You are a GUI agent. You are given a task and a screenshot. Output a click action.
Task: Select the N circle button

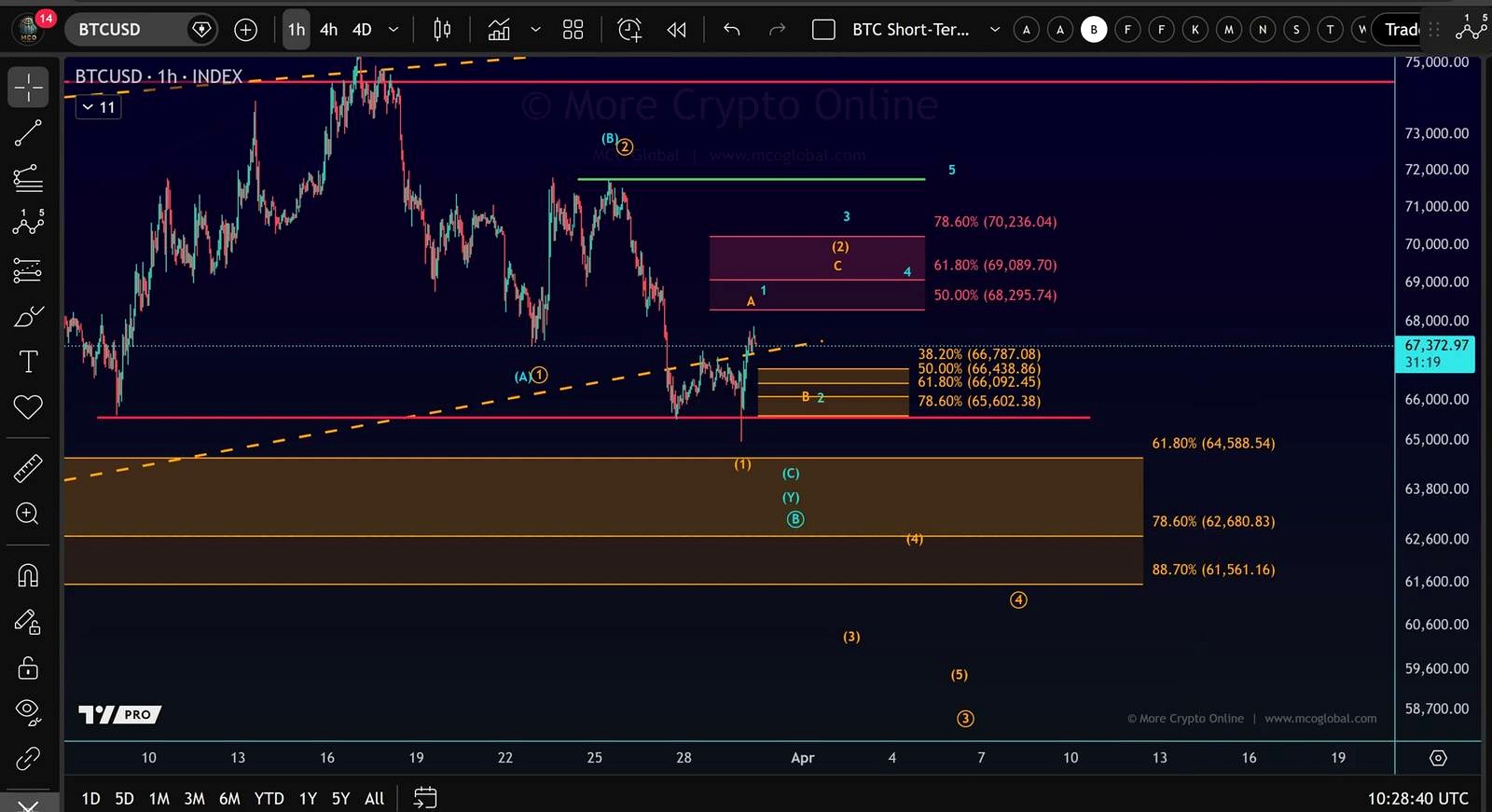[1263, 30]
